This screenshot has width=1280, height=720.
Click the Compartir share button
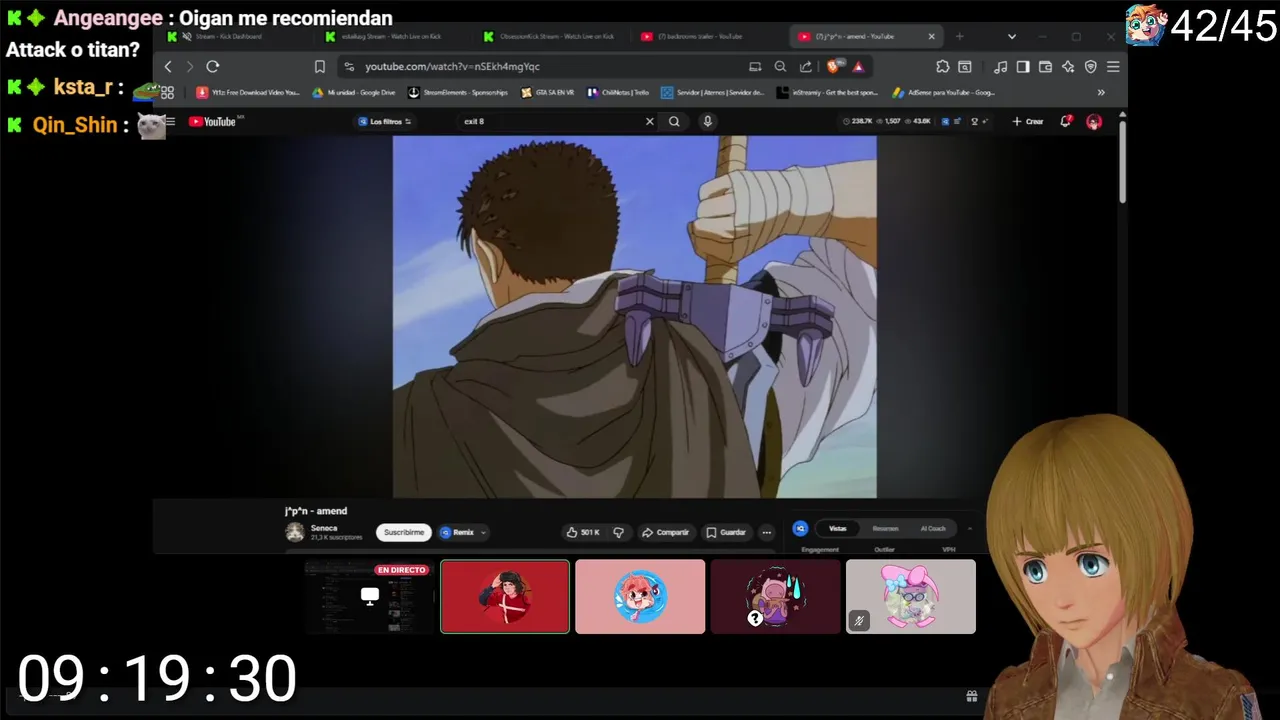[x=666, y=533]
